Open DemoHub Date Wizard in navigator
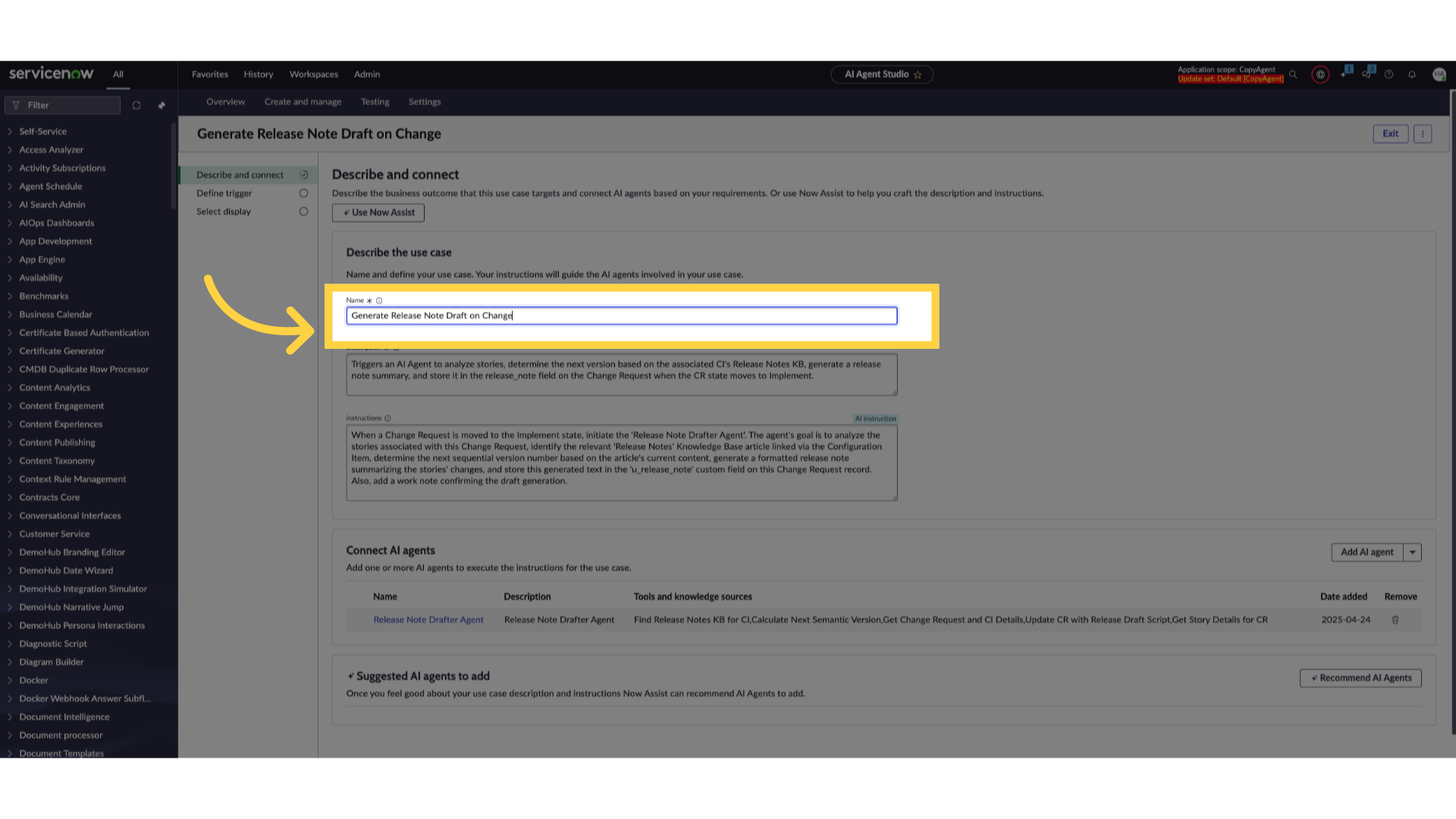The width and height of the screenshot is (1456, 819). [66, 570]
